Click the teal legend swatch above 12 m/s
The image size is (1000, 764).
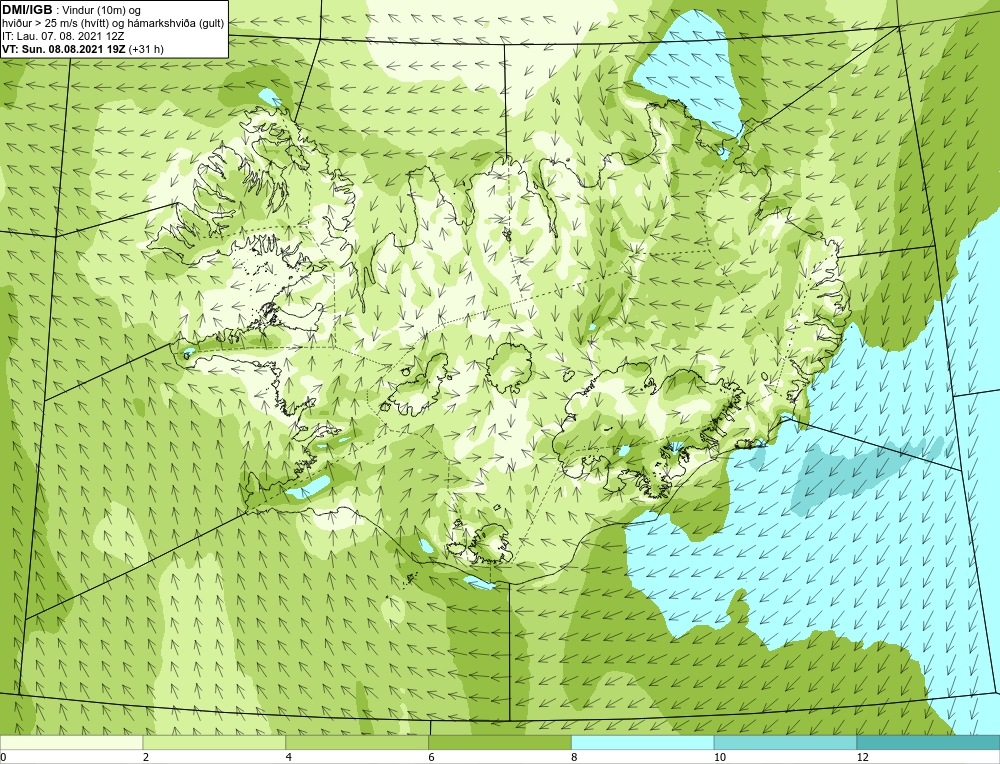click(929, 743)
